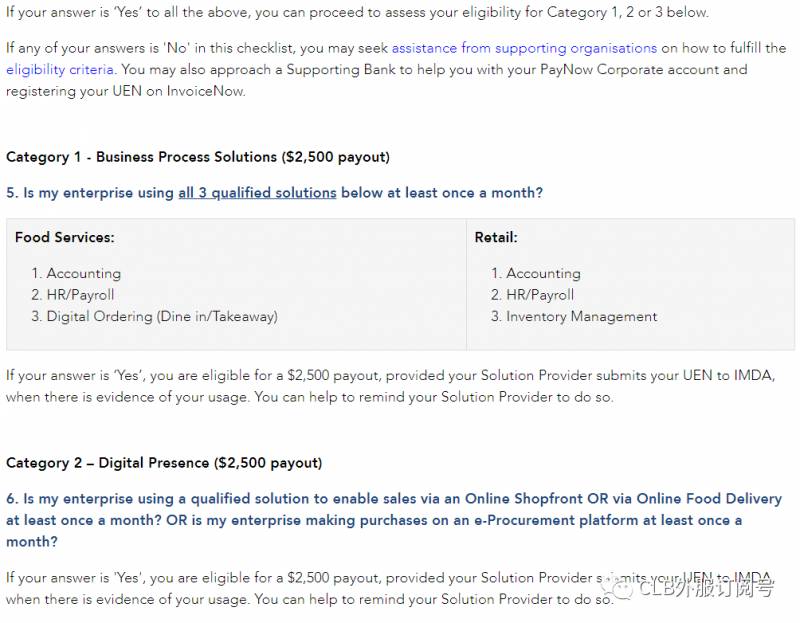Click the 'Inventory Management' list item
Screen dimensions: 800x623
pos(581,317)
